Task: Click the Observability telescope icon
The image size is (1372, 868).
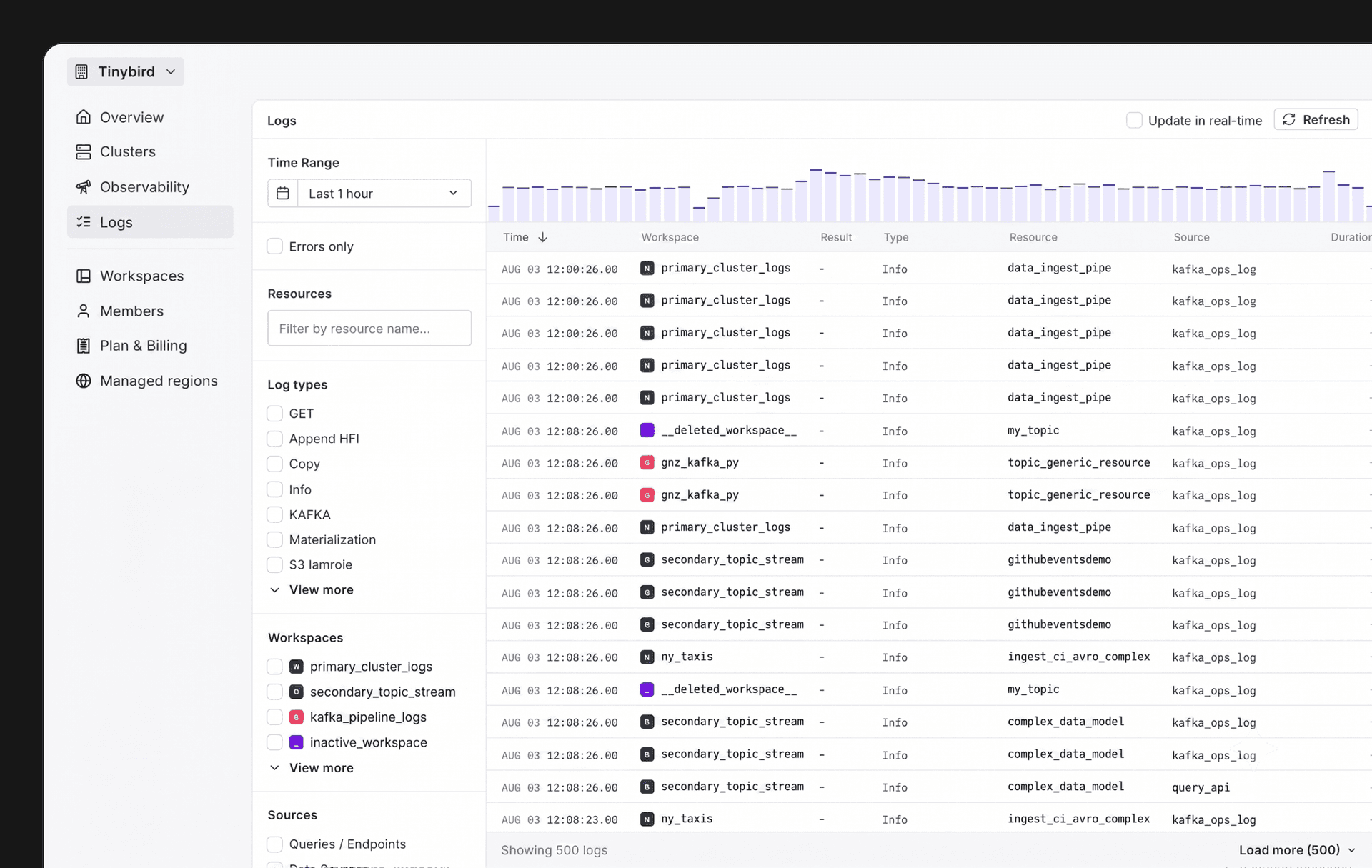Action: tap(84, 186)
